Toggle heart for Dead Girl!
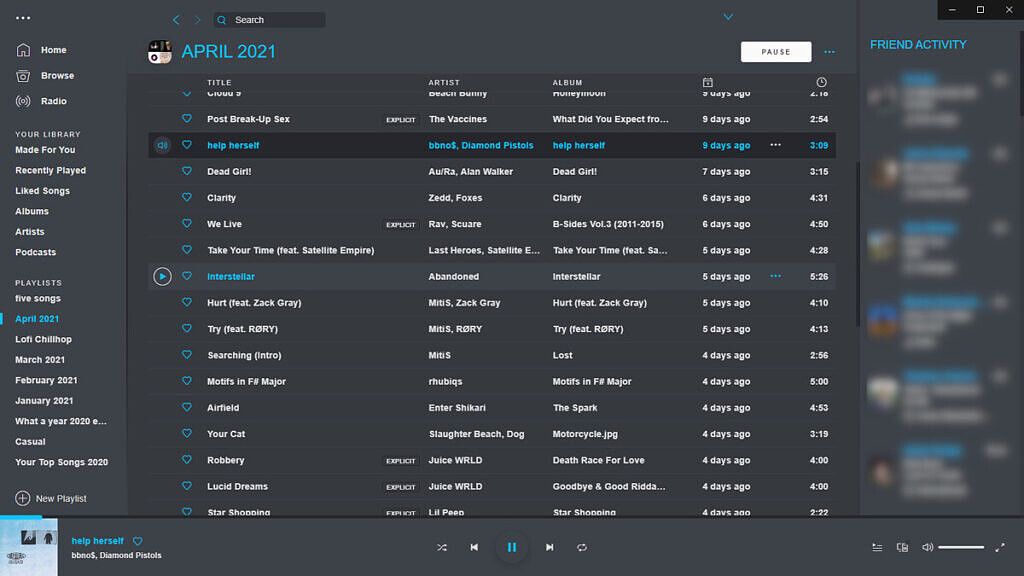 click(187, 171)
